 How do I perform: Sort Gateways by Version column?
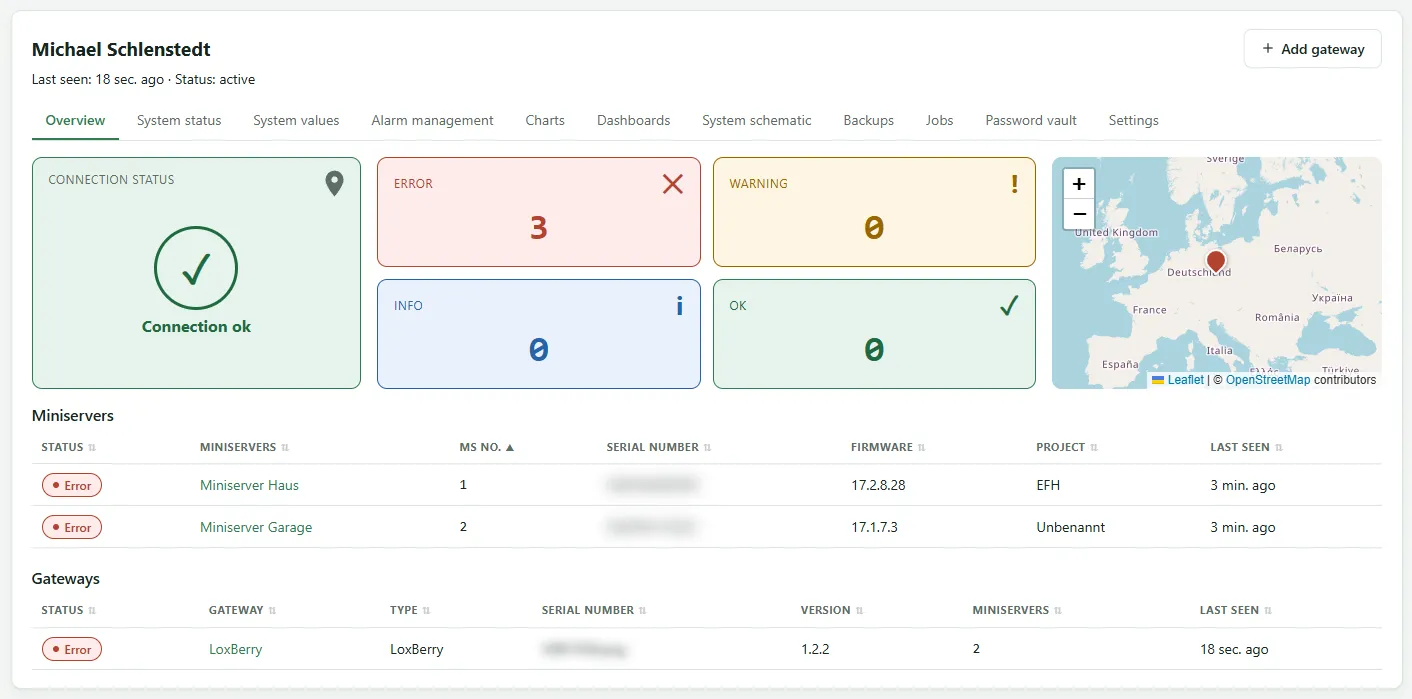click(x=832, y=610)
